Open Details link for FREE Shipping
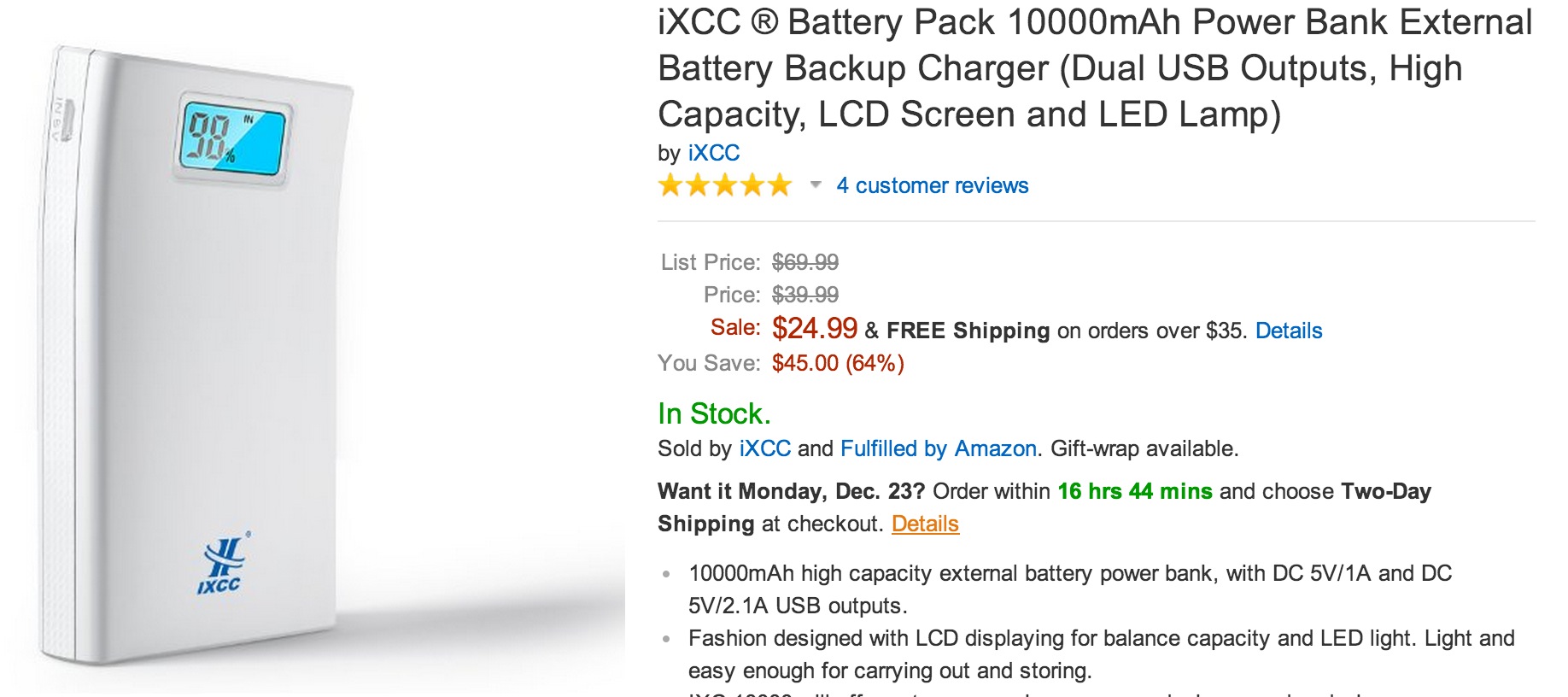Image resolution: width=1568 pixels, height=697 pixels. tap(1290, 331)
